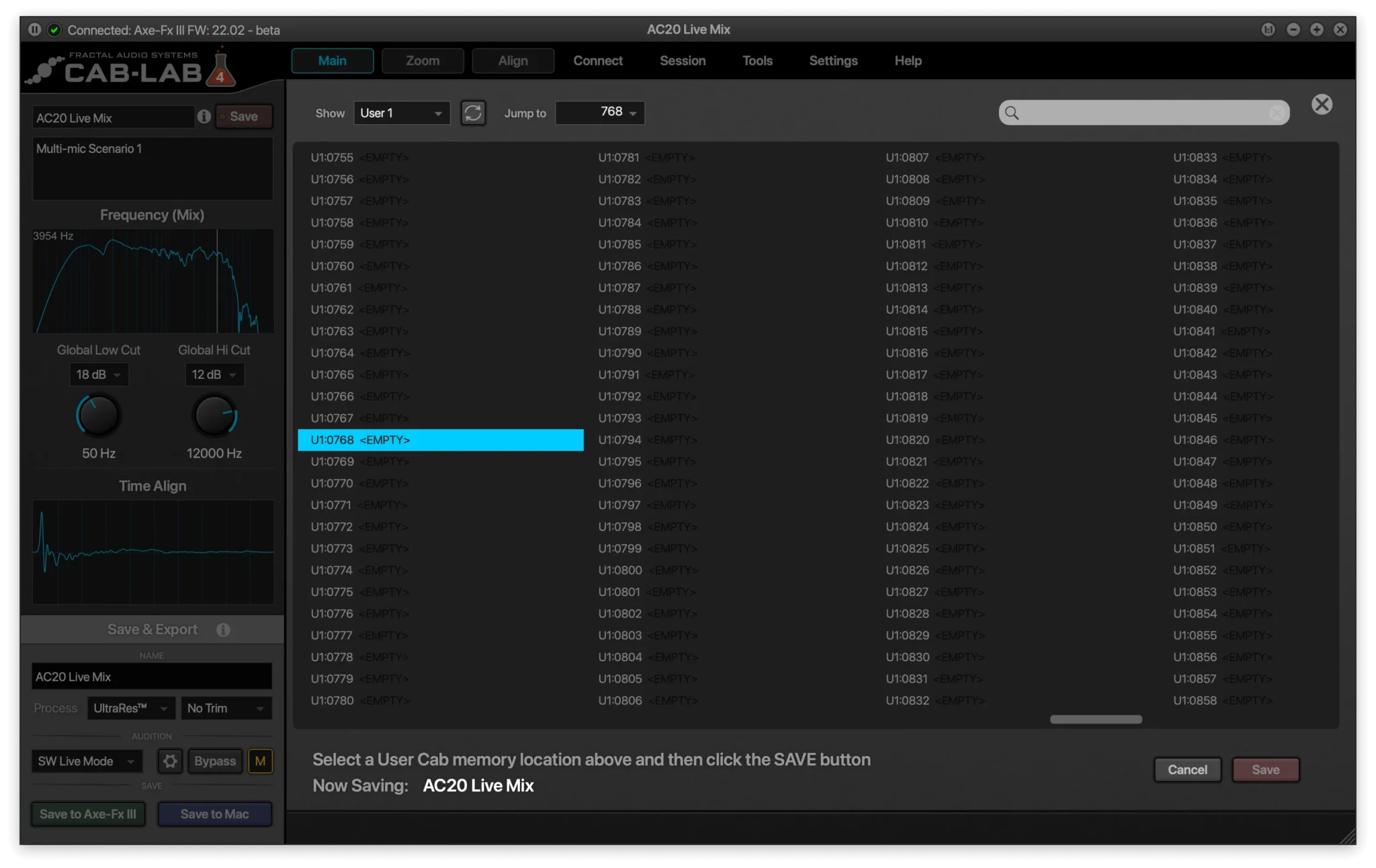Switch to the Zoom view tab
The width and height of the screenshot is (1376, 868).
point(423,60)
